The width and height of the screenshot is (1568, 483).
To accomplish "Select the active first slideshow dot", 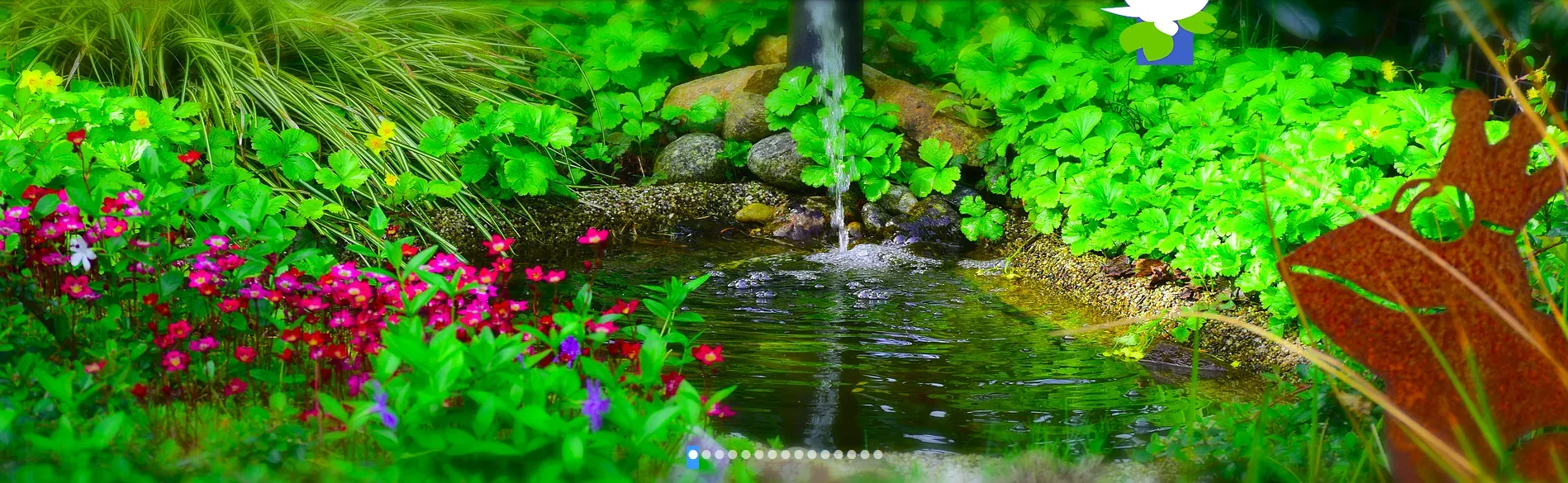I will click(693, 454).
